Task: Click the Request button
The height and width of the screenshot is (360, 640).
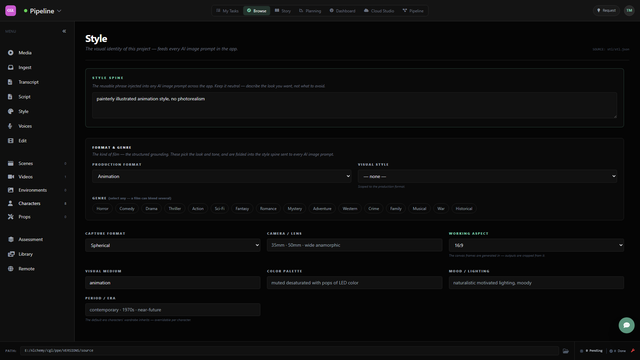Action: coord(606,11)
